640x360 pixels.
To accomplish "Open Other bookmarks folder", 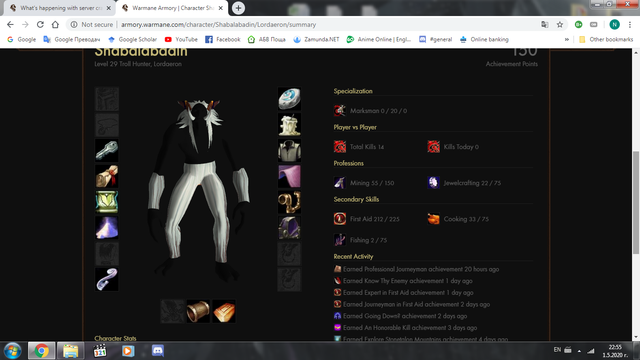I will (x=606, y=40).
